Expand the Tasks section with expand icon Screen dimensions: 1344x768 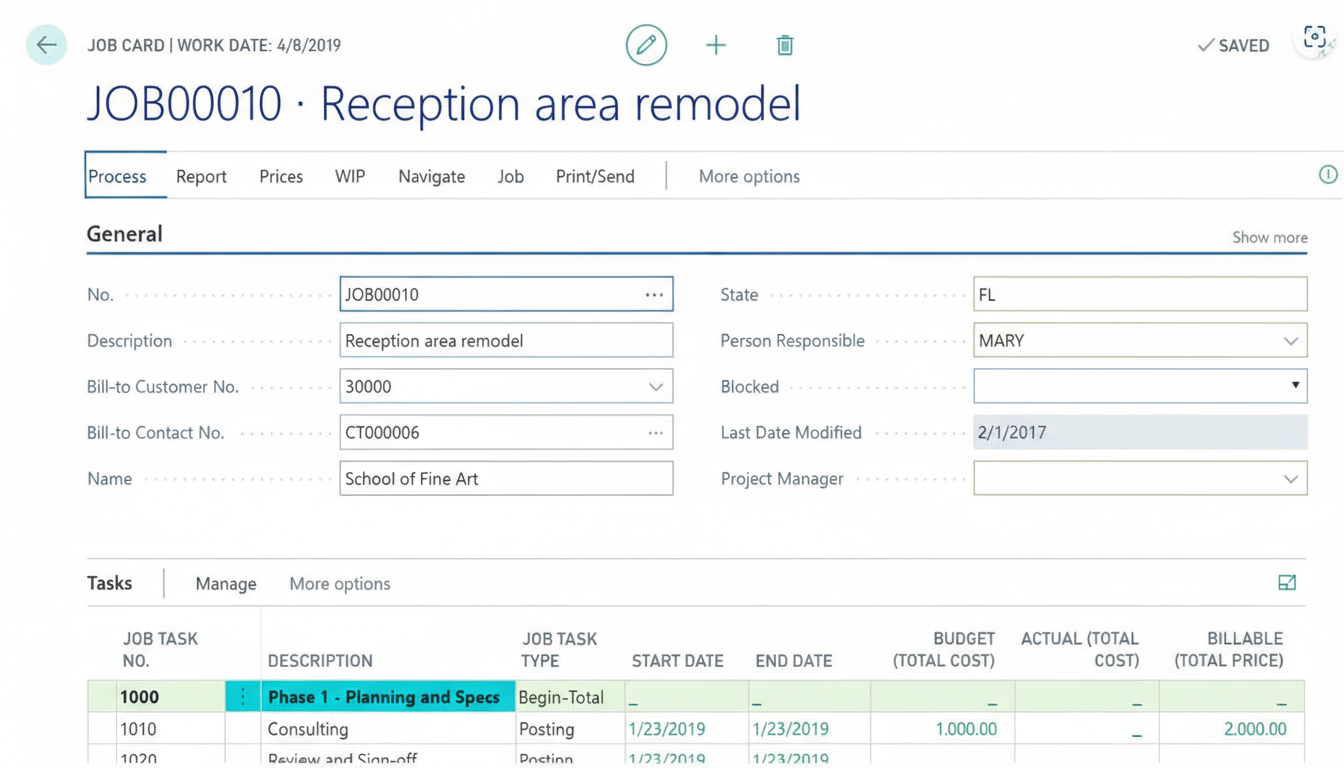coord(1287,583)
